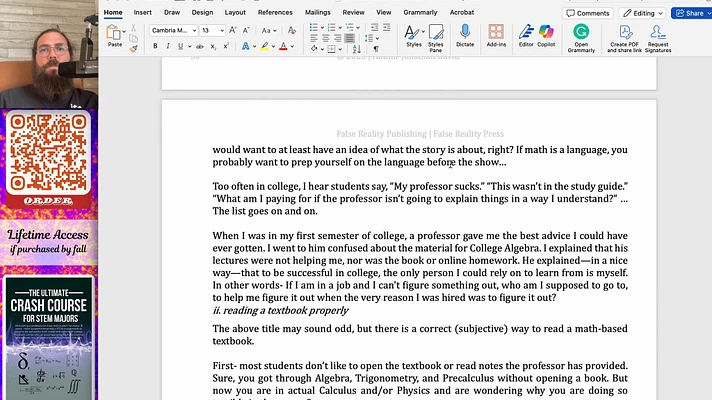Launch Copilot

pyautogui.click(x=546, y=36)
